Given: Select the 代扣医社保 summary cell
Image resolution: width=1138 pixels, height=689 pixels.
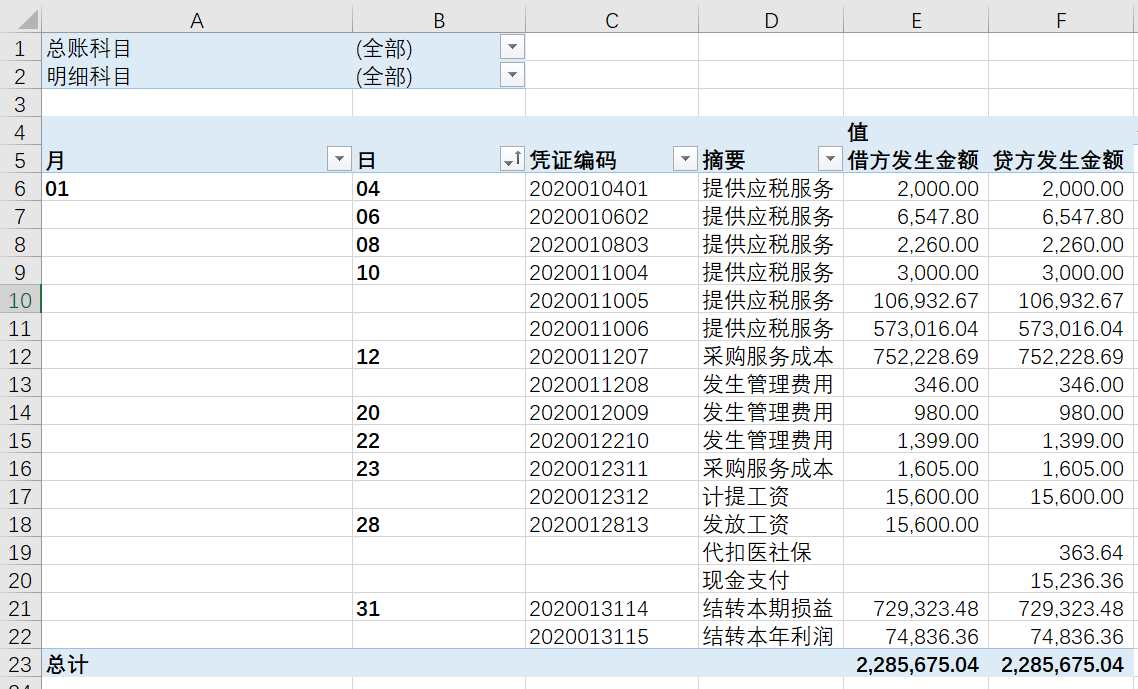Looking at the screenshot, I should click(x=771, y=553).
